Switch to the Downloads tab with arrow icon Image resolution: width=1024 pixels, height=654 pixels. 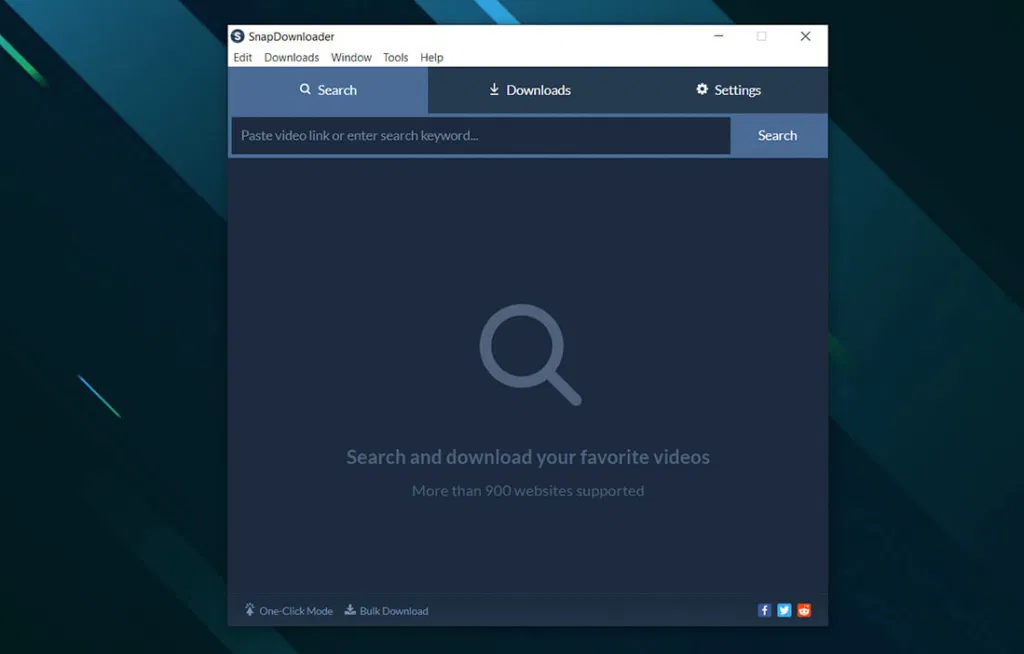(530, 90)
